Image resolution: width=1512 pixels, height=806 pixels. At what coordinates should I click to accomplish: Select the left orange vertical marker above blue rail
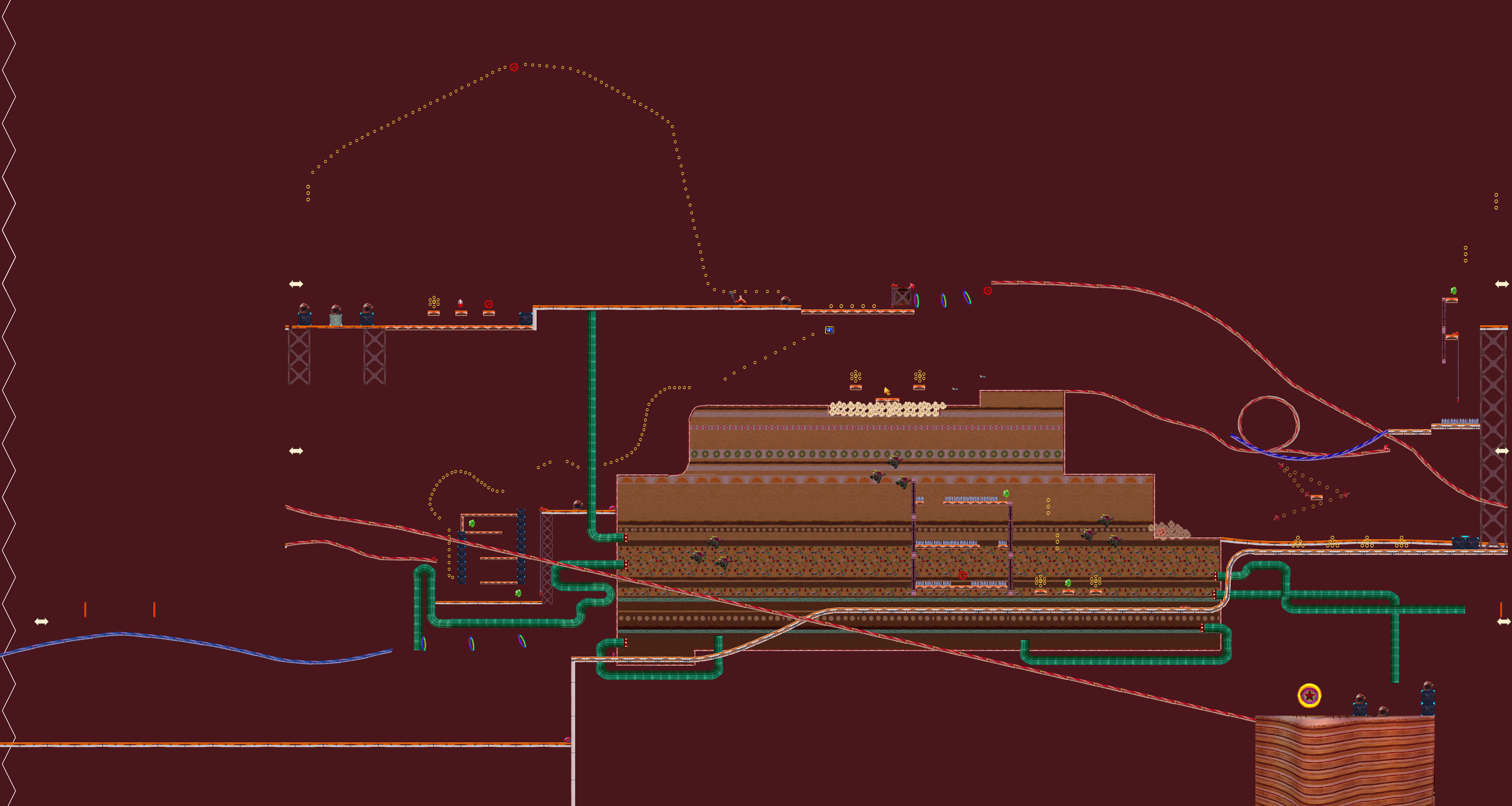(x=85, y=609)
